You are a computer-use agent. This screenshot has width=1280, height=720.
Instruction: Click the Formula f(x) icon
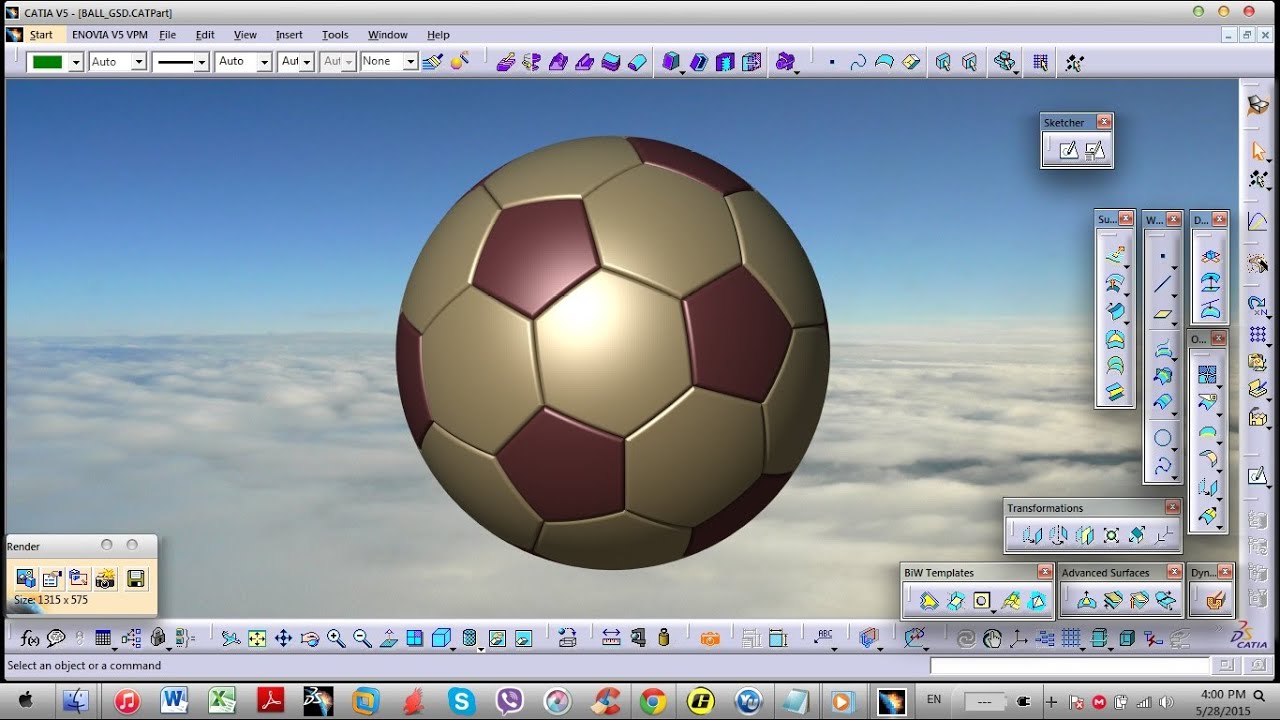click(30, 638)
